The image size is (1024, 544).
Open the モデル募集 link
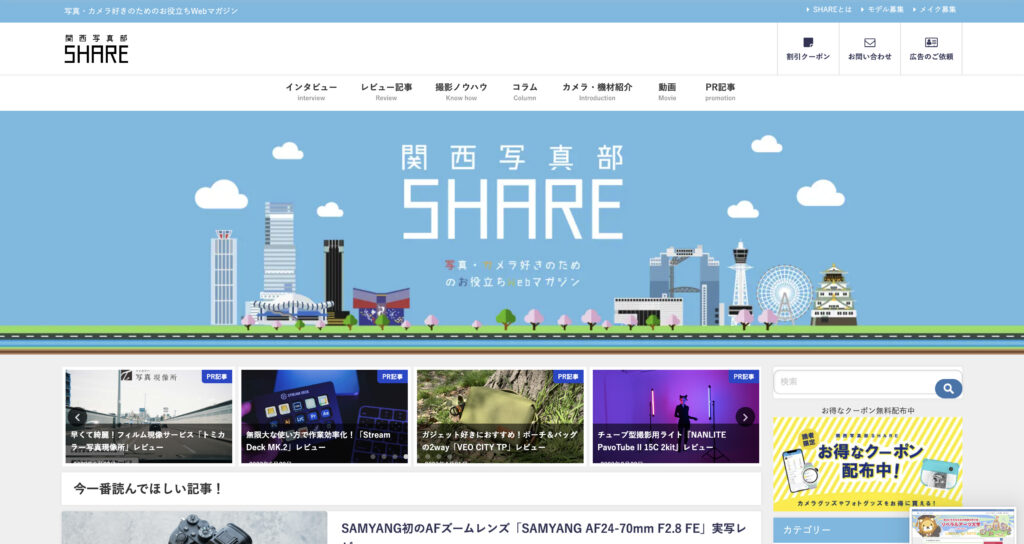click(x=884, y=9)
